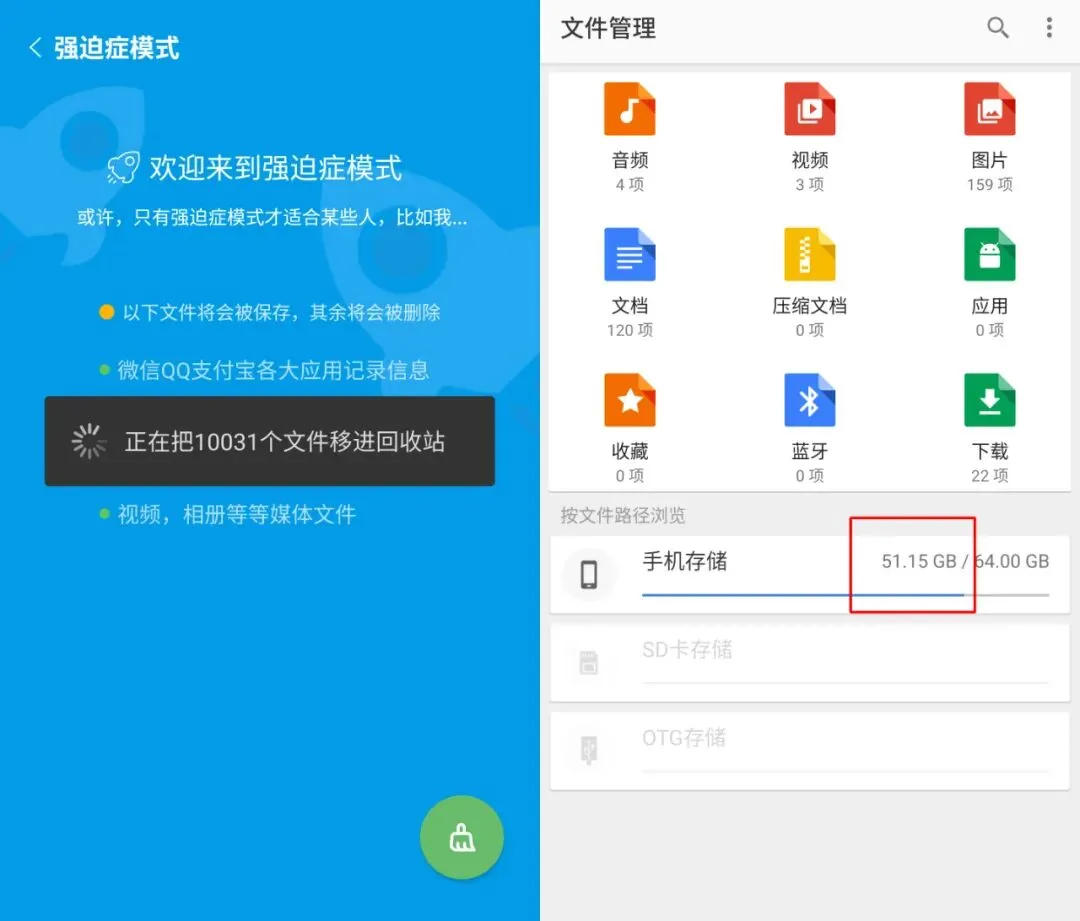The height and width of the screenshot is (921, 1080).
Task: Click the 3 项 count under 视频
Action: coord(809,185)
